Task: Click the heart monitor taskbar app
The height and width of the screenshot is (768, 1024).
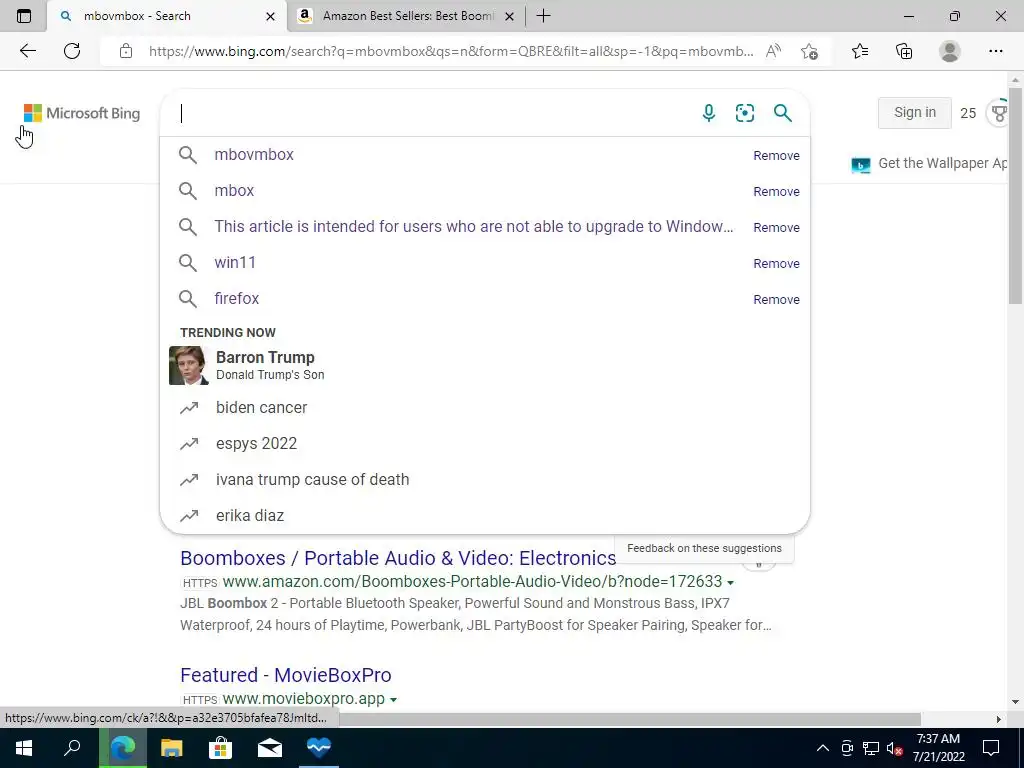Action: point(319,748)
